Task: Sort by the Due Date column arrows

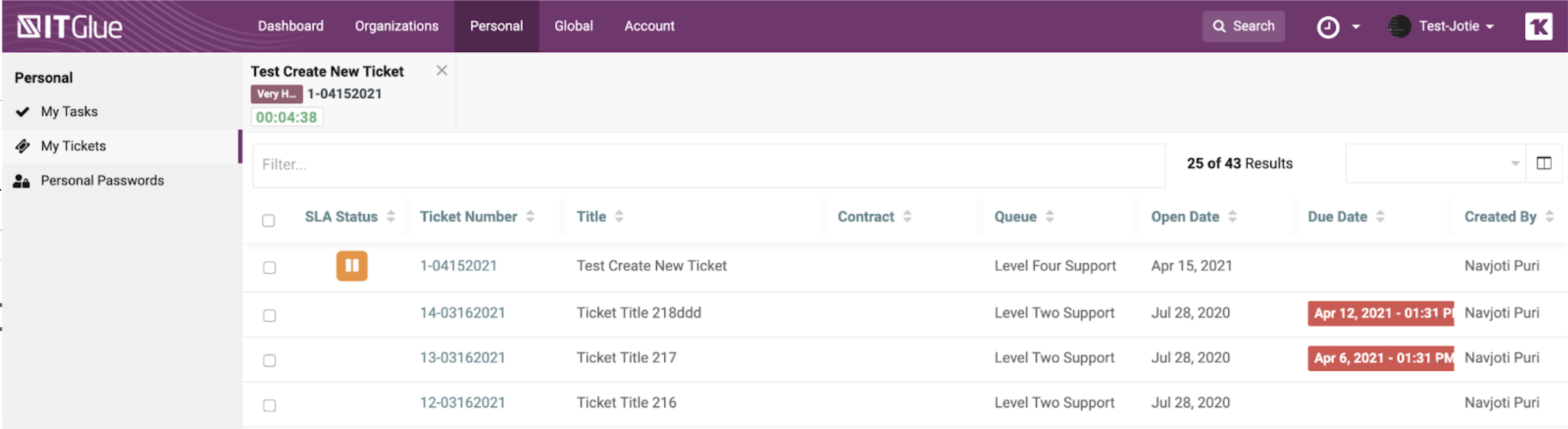Action: (x=1380, y=216)
